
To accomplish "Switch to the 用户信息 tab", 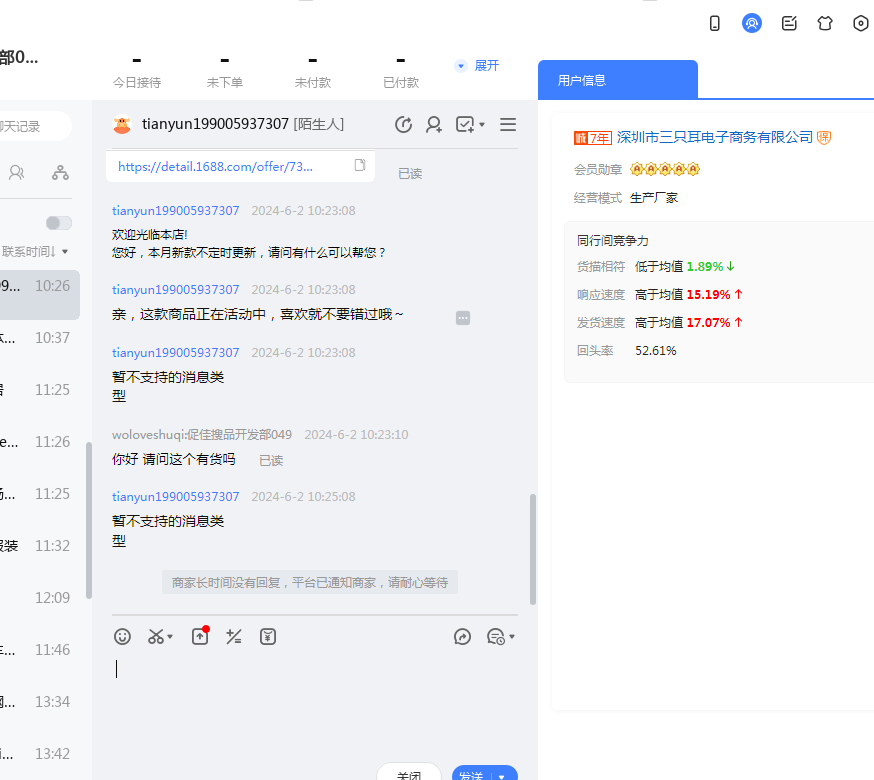I will [x=582, y=80].
